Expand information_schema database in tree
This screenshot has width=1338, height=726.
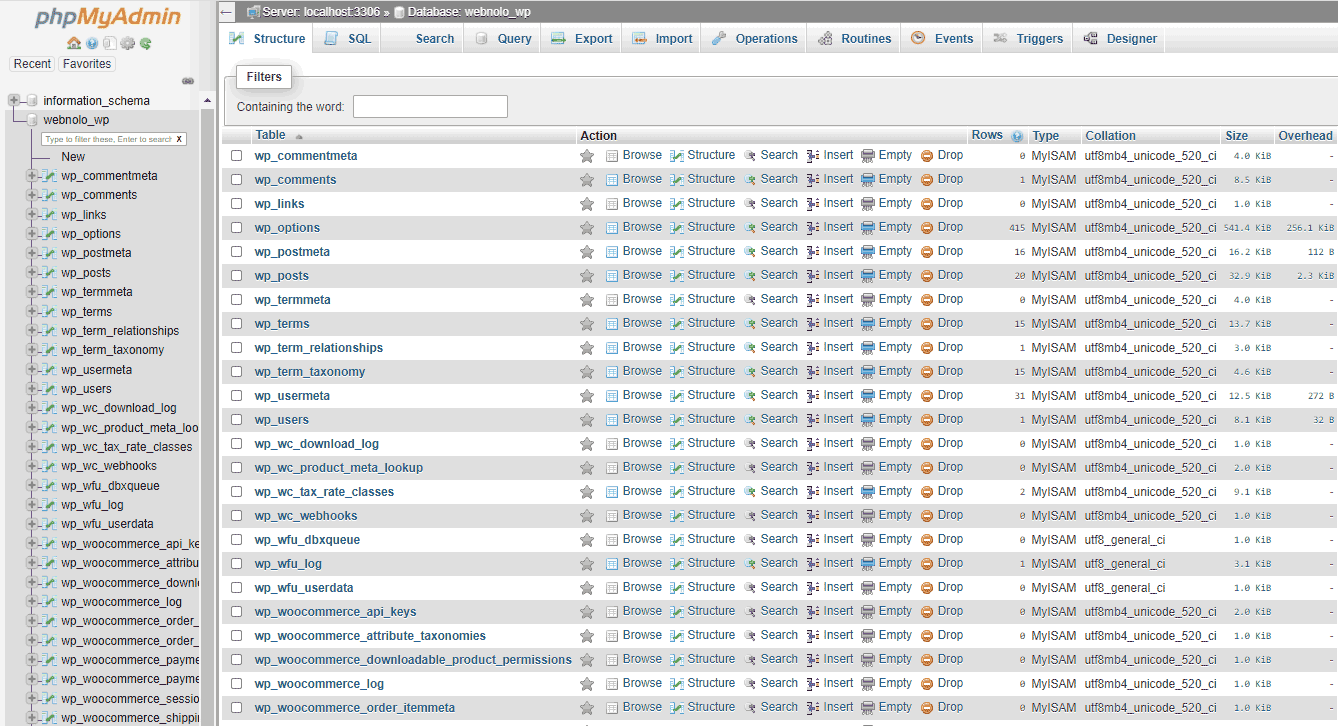tap(14, 100)
